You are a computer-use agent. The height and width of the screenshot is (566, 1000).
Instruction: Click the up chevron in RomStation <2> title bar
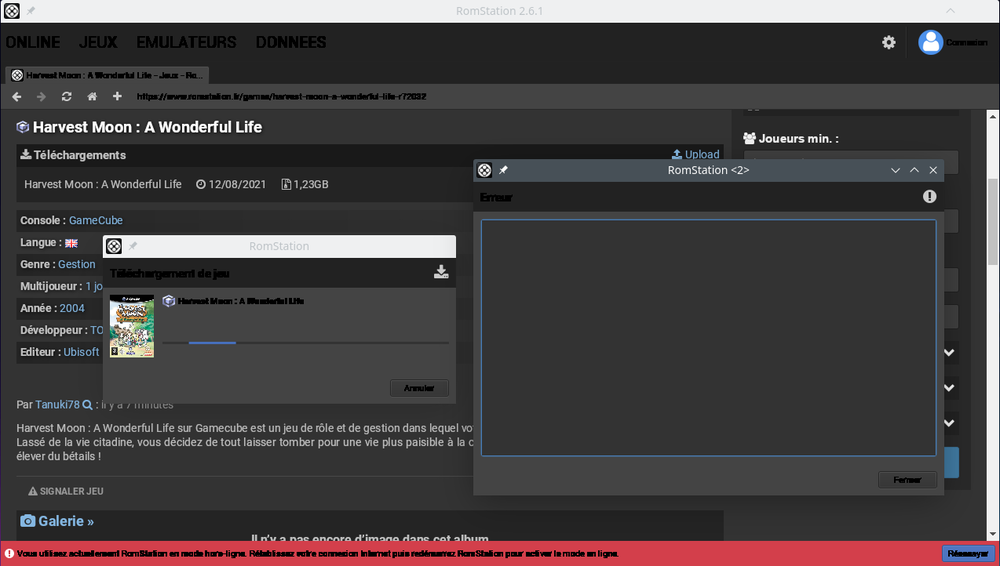[x=914, y=170]
